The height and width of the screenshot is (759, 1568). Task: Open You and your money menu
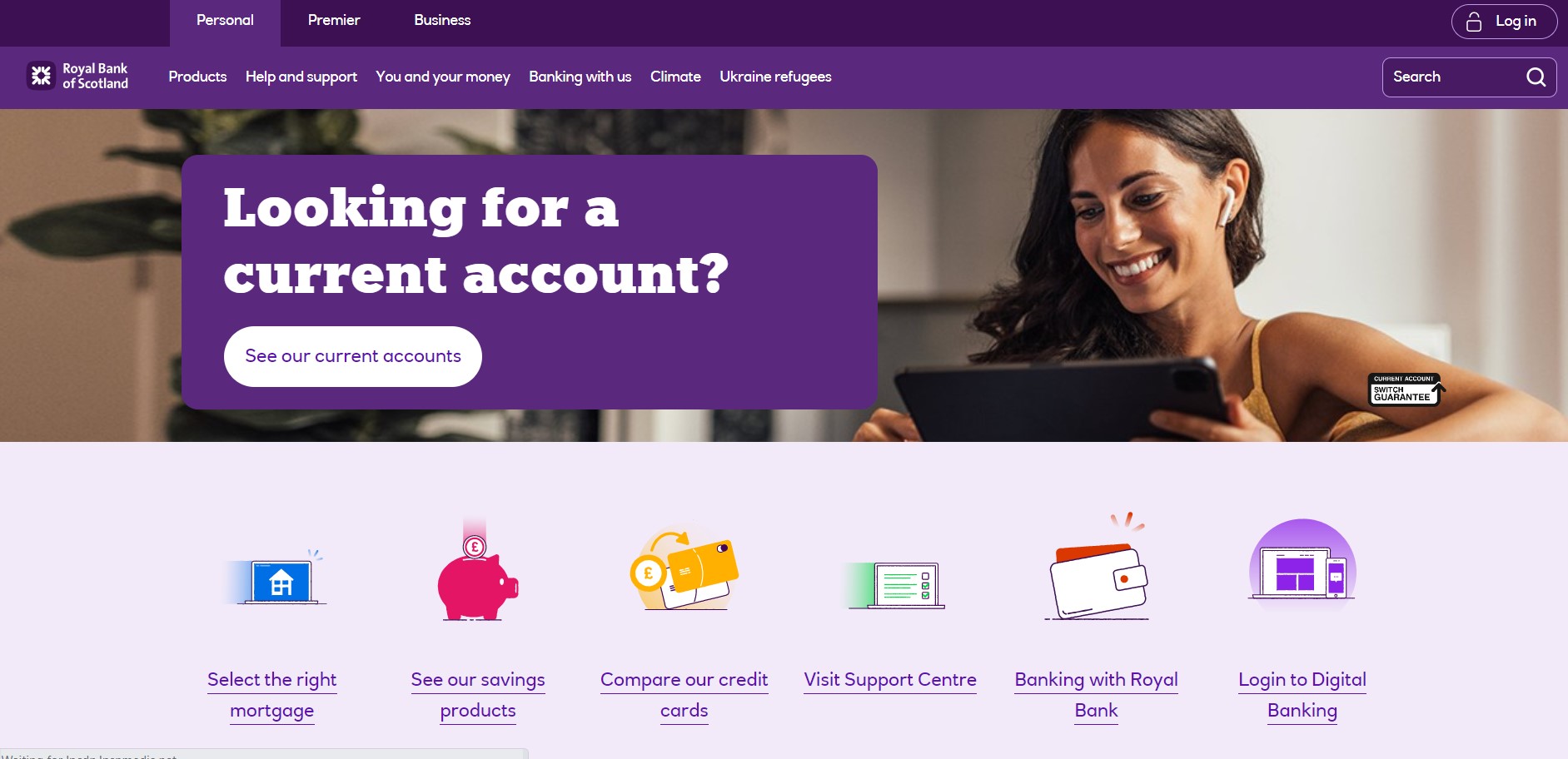443,77
